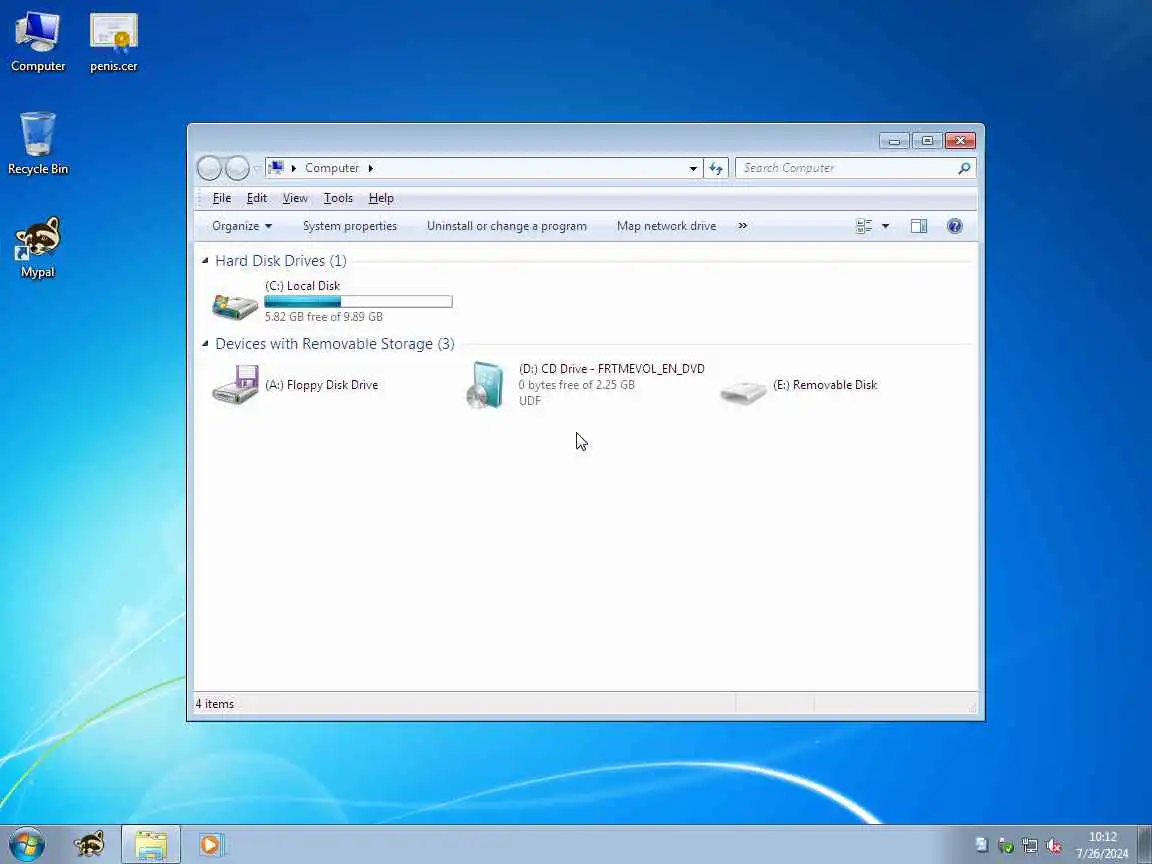Open the recent pages dropdown arrow
The image size is (1152, 864).
(257, 168)
